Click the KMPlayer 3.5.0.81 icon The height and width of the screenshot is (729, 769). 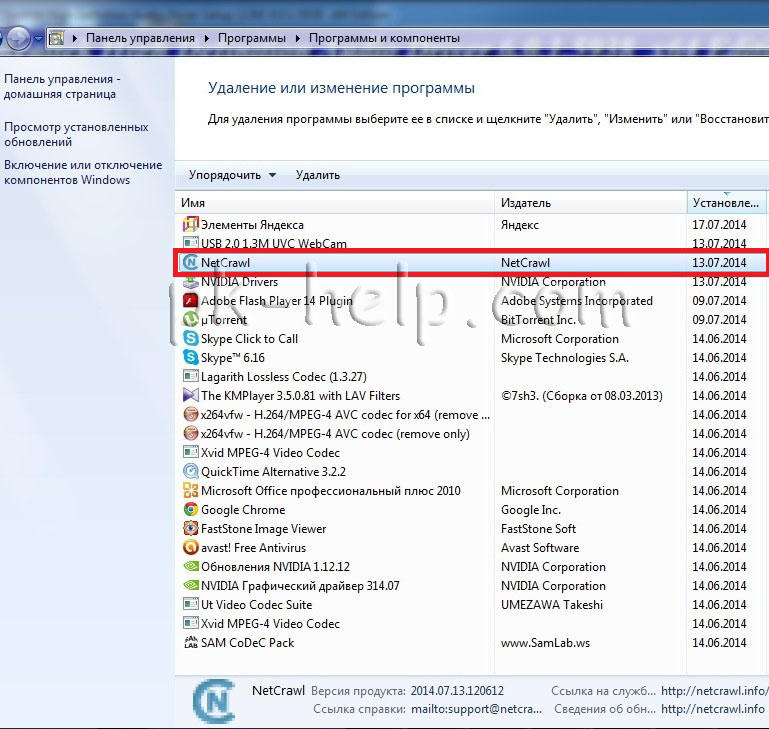point(190,396)
